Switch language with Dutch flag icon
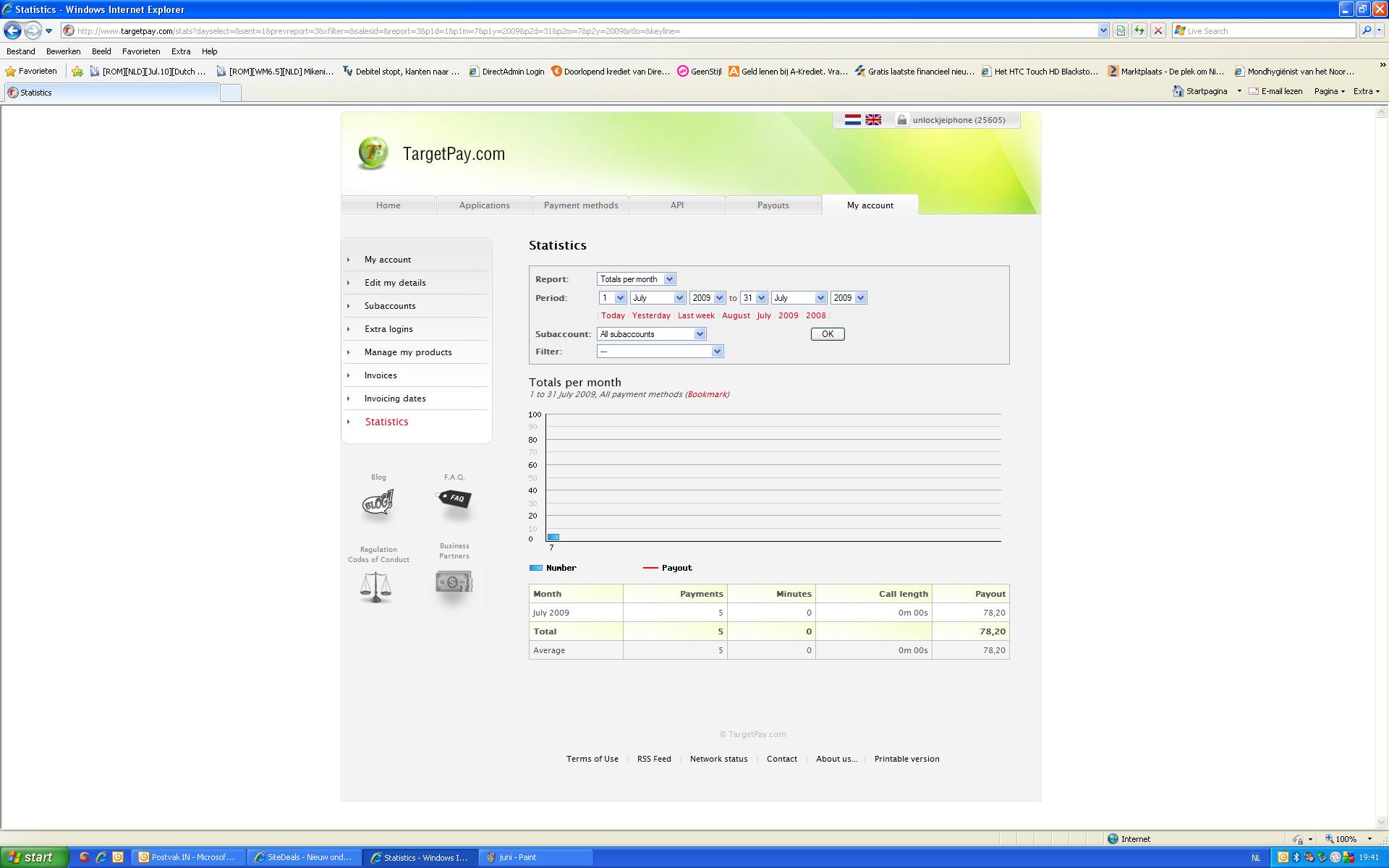This screenshot has width=1389, height=868. pyautogui.click(x=853, y=120)
